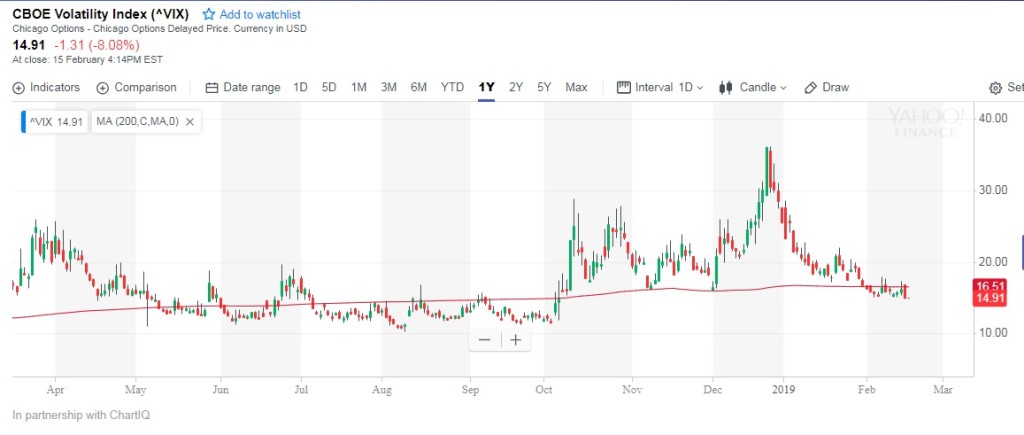Click the Dec date axis label
Screen dimensions: 1024x435
(x=712, y=390)
